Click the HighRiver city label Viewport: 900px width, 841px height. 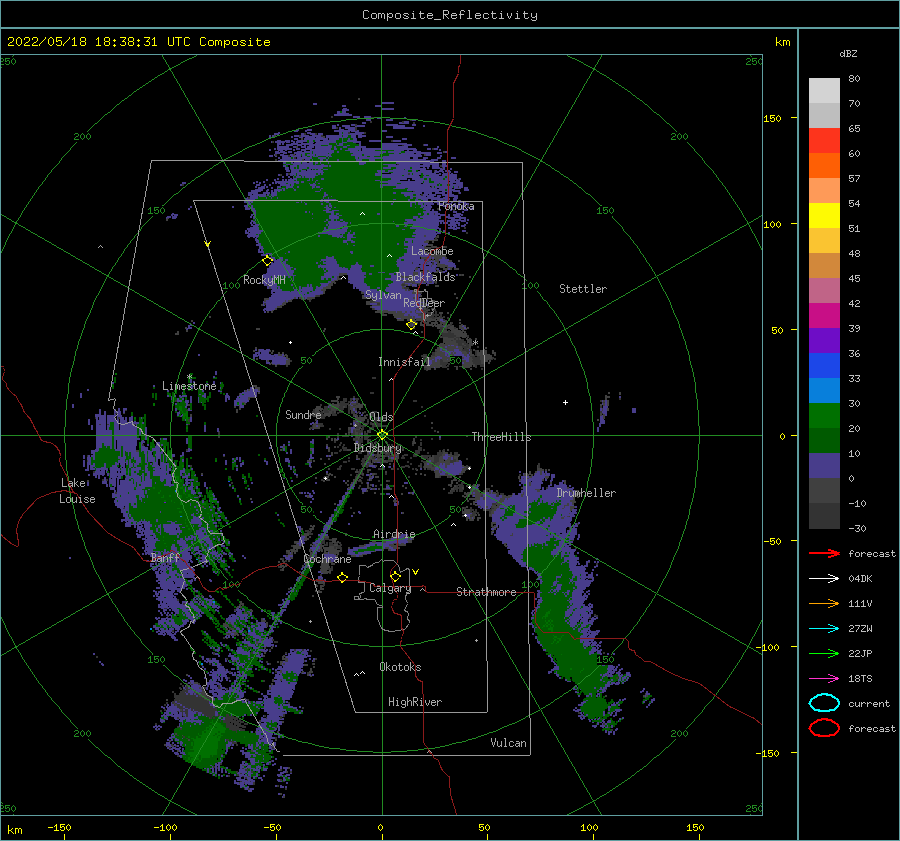415,702
